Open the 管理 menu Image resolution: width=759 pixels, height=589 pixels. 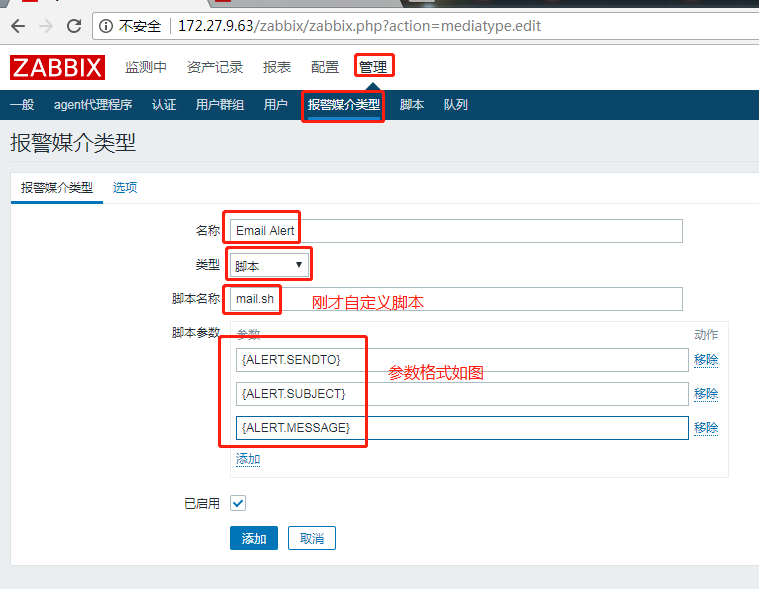(373, 67)
